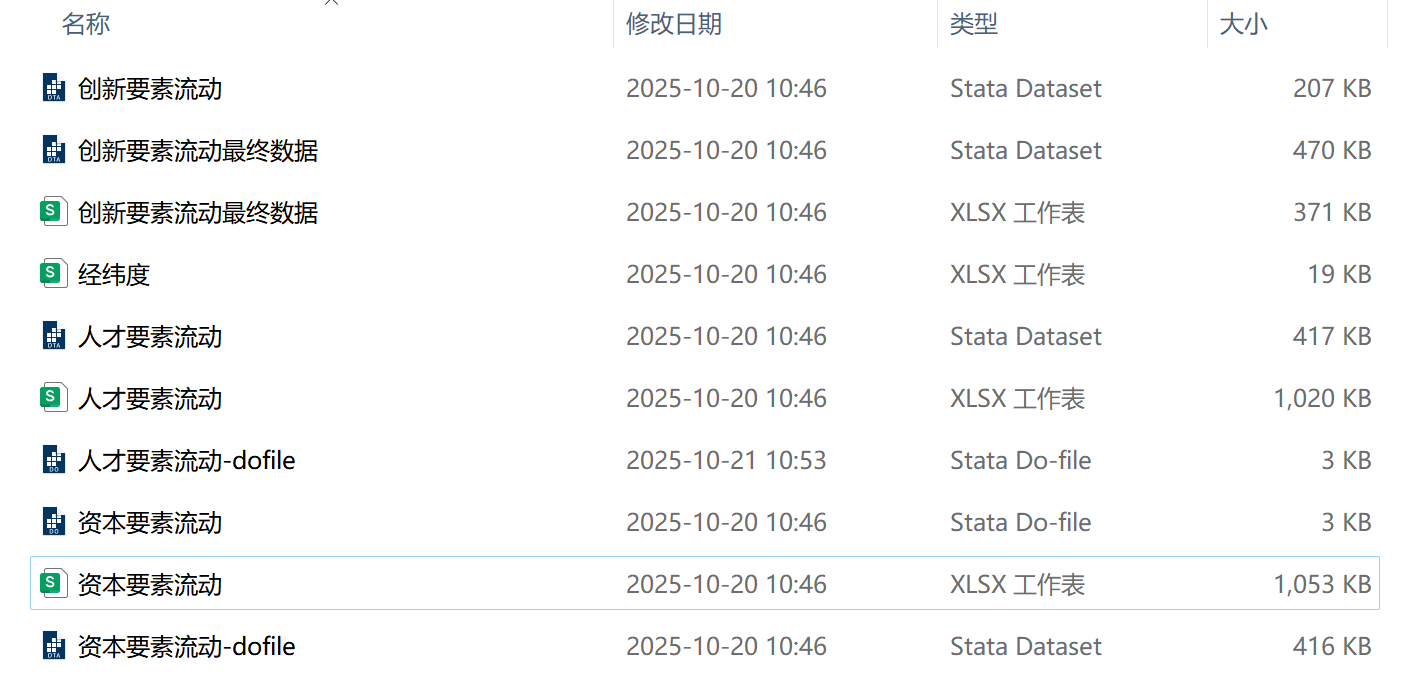Screen dimensions: 1418x676
Task: Click the Stata icon of 资本要素流动-dofile
Action: pyautogui.click(x=54, y=646)
